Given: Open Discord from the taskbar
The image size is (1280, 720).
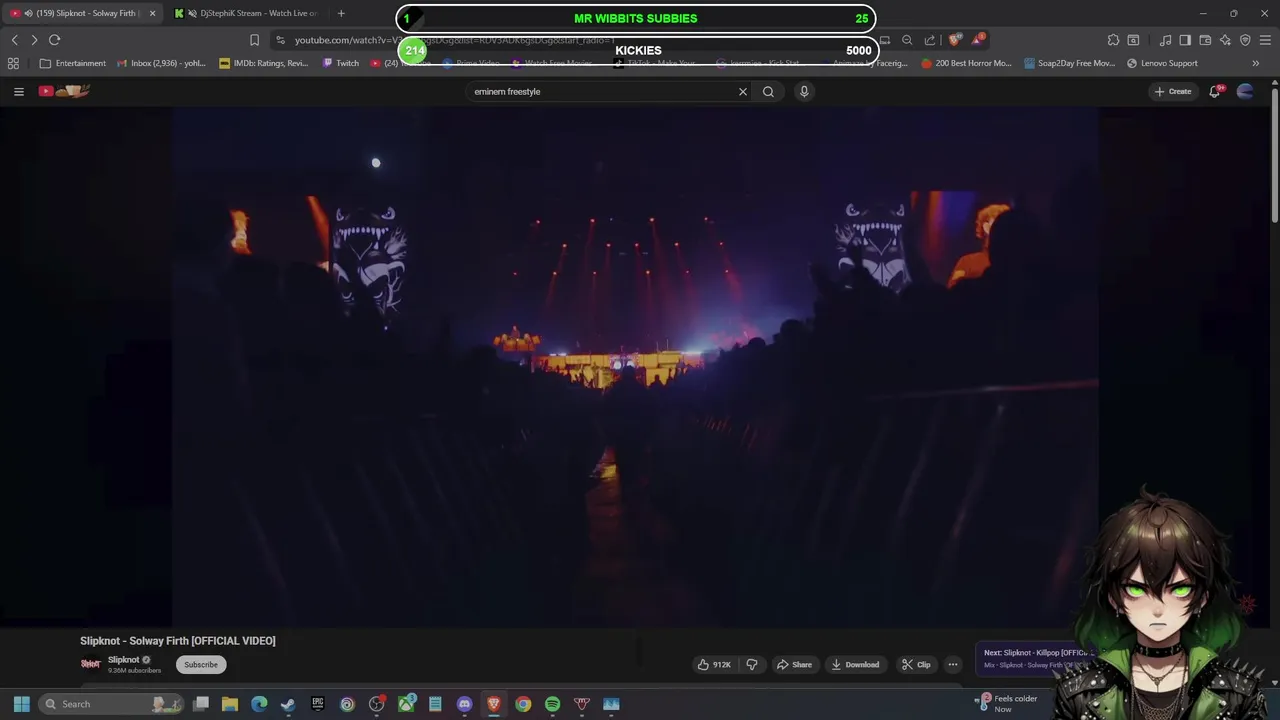Looking at the screenshot, I should point(464,704).
